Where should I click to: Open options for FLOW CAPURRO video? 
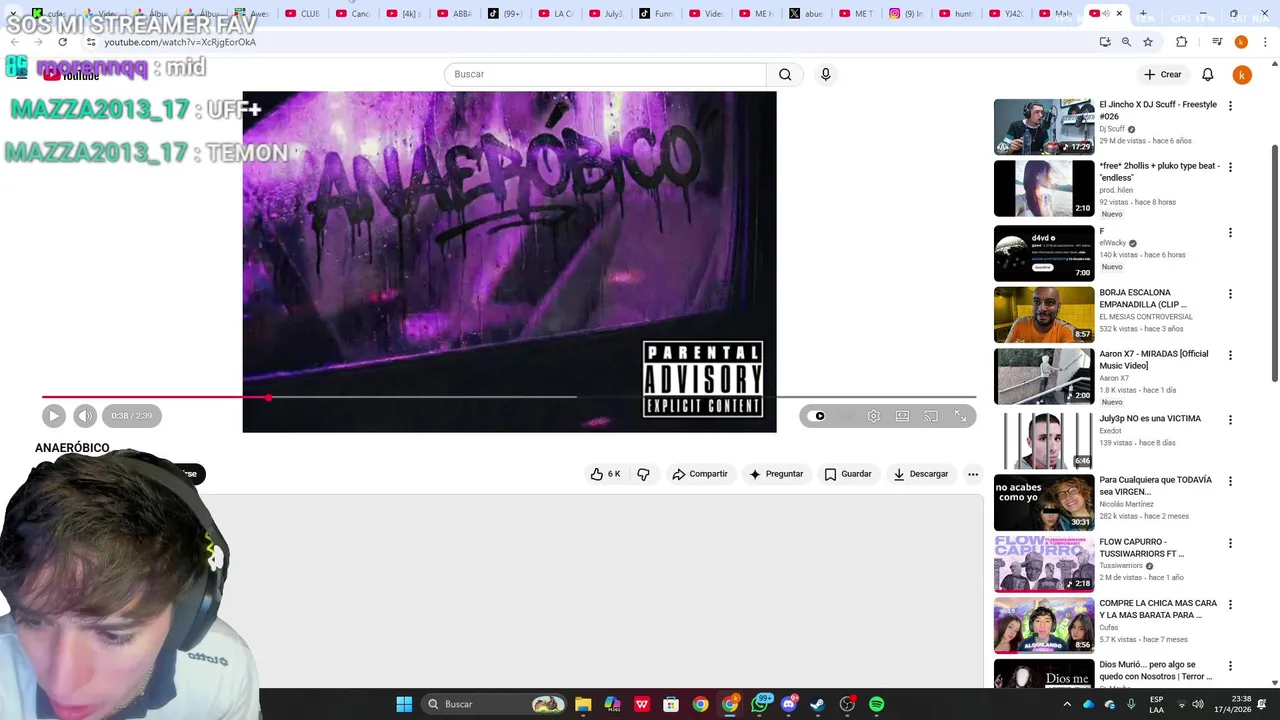[x=1230, y=543]
